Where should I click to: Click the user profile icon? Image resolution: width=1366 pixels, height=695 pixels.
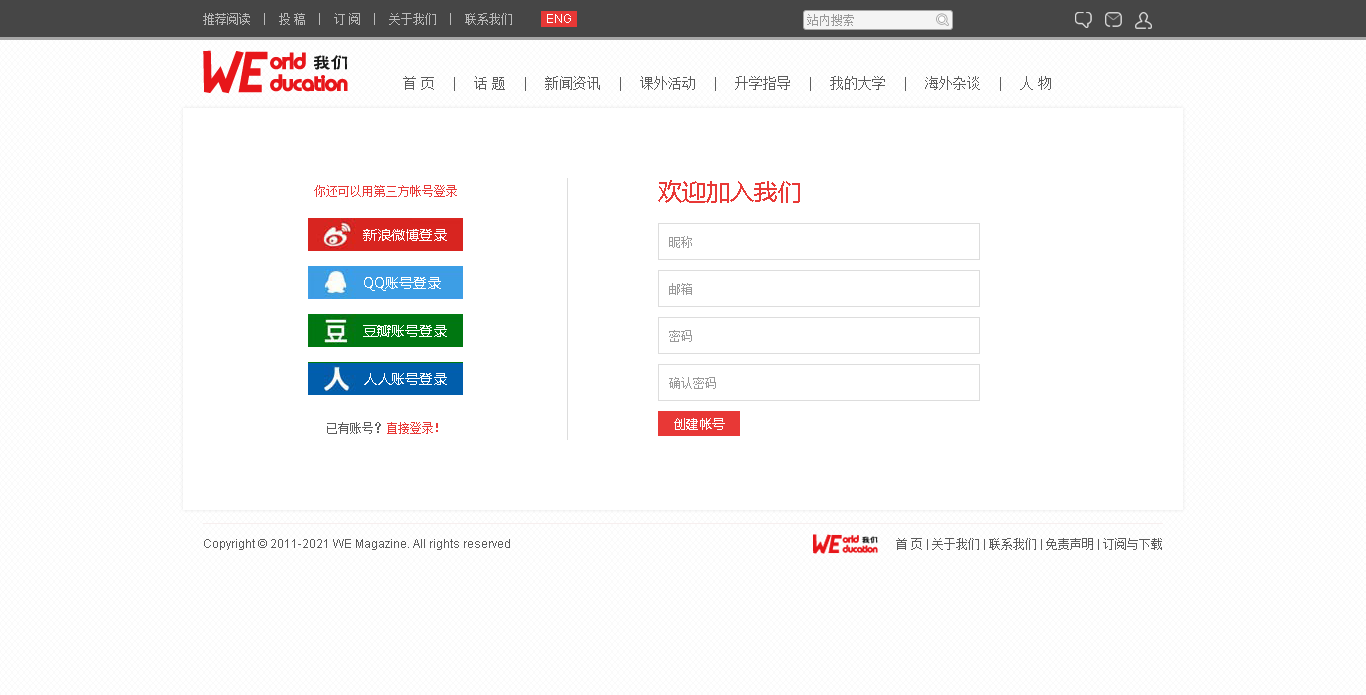1143,20
